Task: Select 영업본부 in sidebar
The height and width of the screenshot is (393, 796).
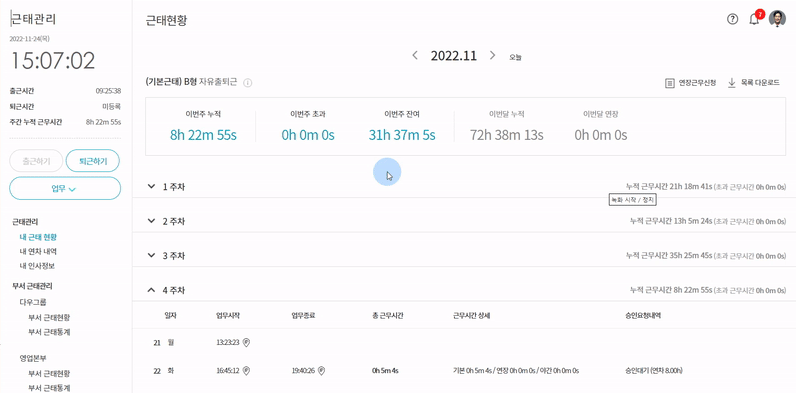Action: coord(33,357)
